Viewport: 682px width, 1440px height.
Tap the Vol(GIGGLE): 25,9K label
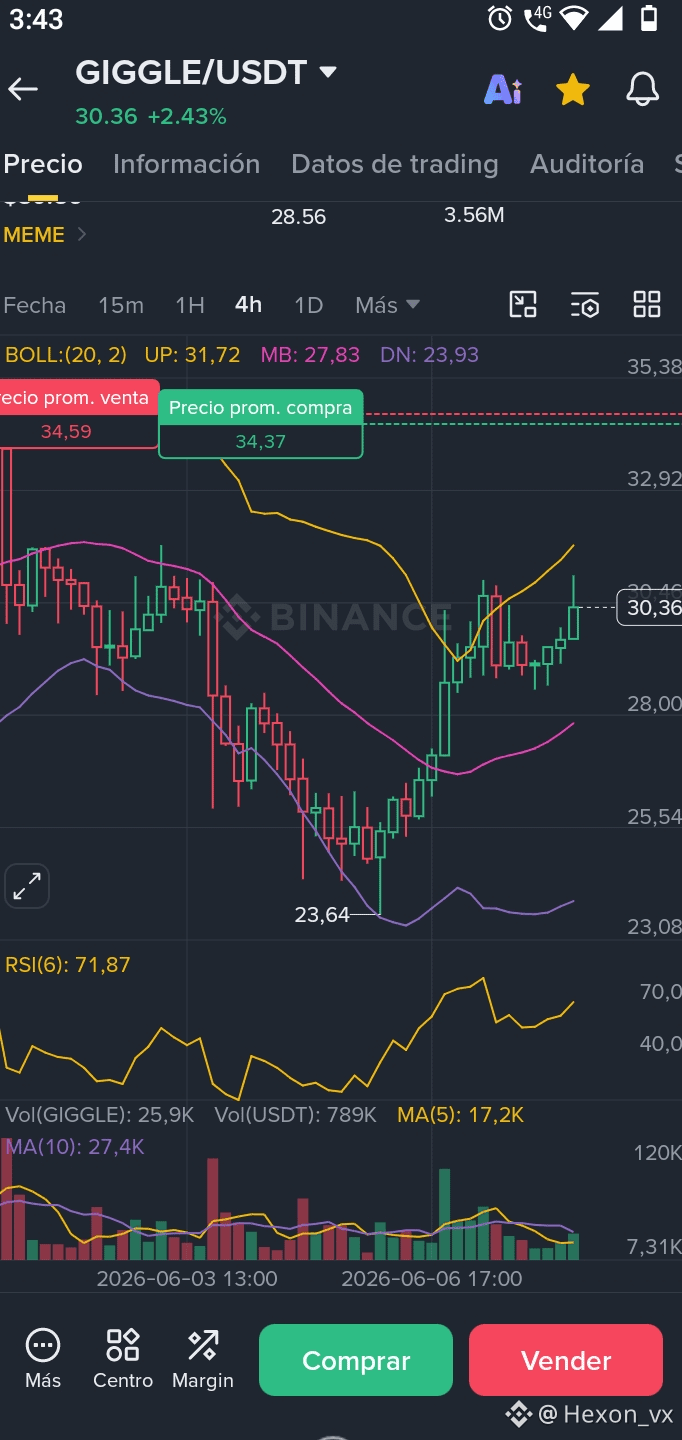pos(100,1115)
